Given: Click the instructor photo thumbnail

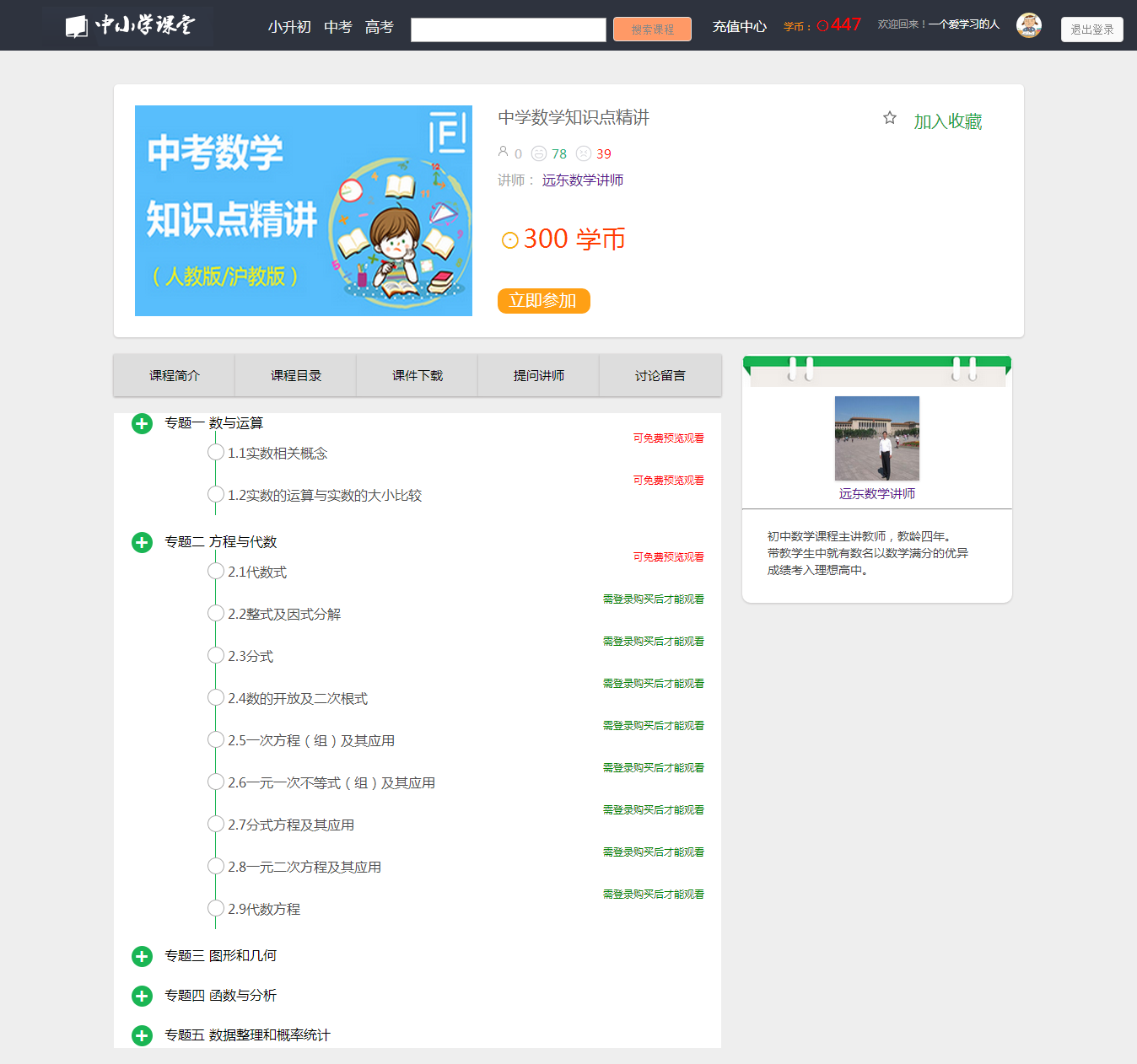Looking at the screenshot, I should tap(877, 438).
